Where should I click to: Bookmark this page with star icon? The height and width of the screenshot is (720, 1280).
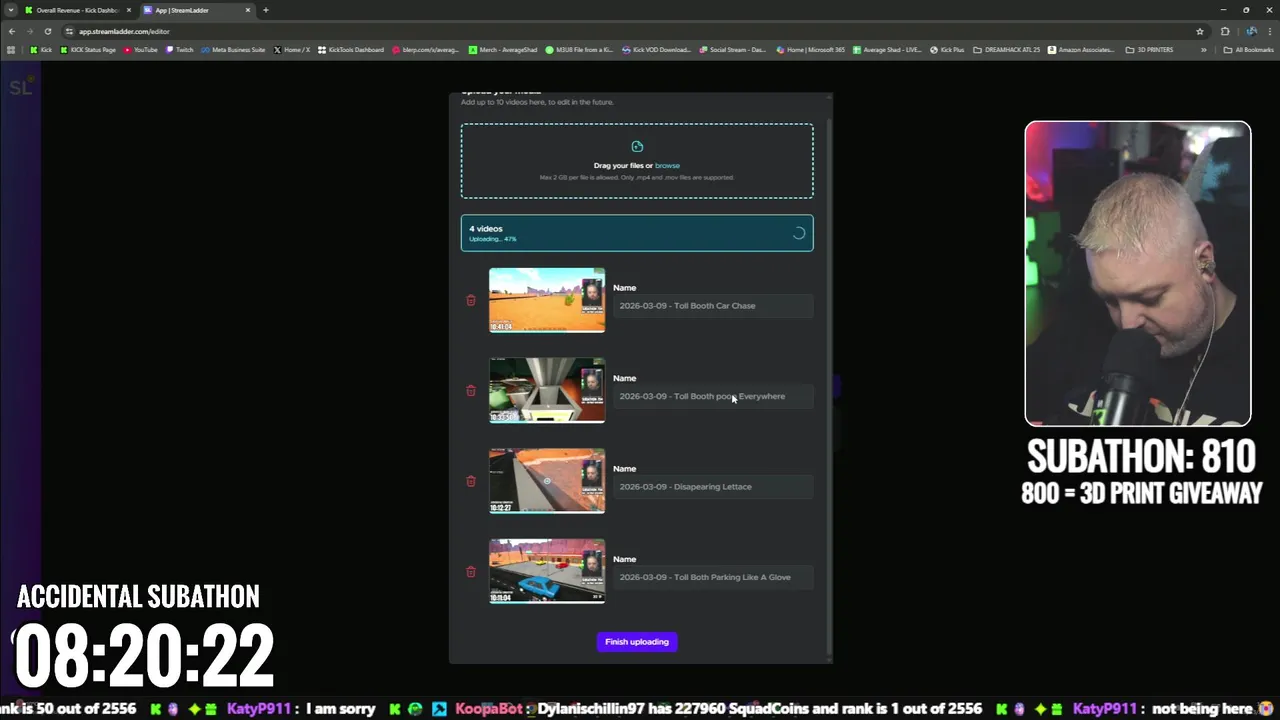pos(1200,31)
